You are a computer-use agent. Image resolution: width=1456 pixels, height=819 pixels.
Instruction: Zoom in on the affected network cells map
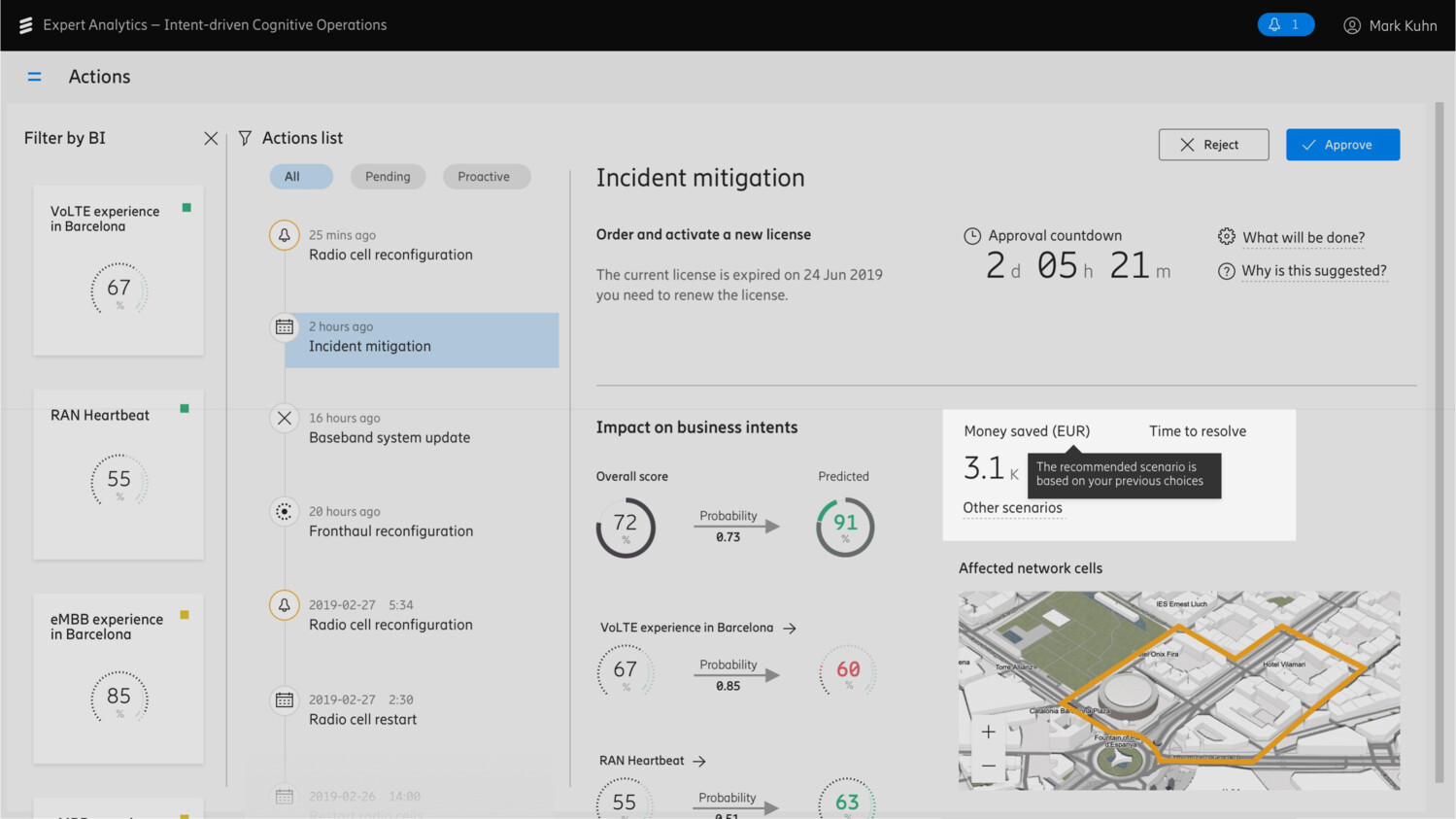click(x=988, y=732)
